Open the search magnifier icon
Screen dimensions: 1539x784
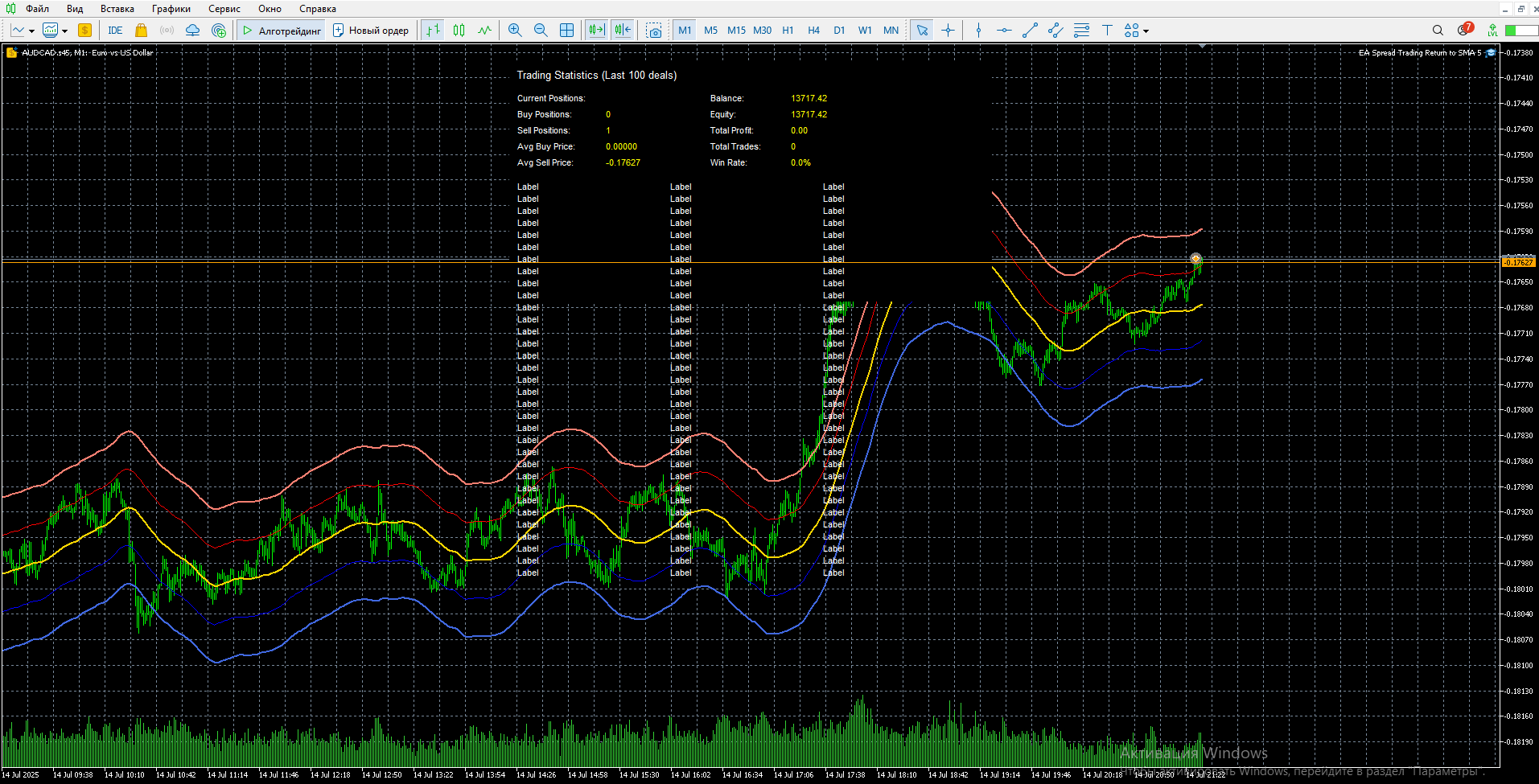pos(1438,31)
